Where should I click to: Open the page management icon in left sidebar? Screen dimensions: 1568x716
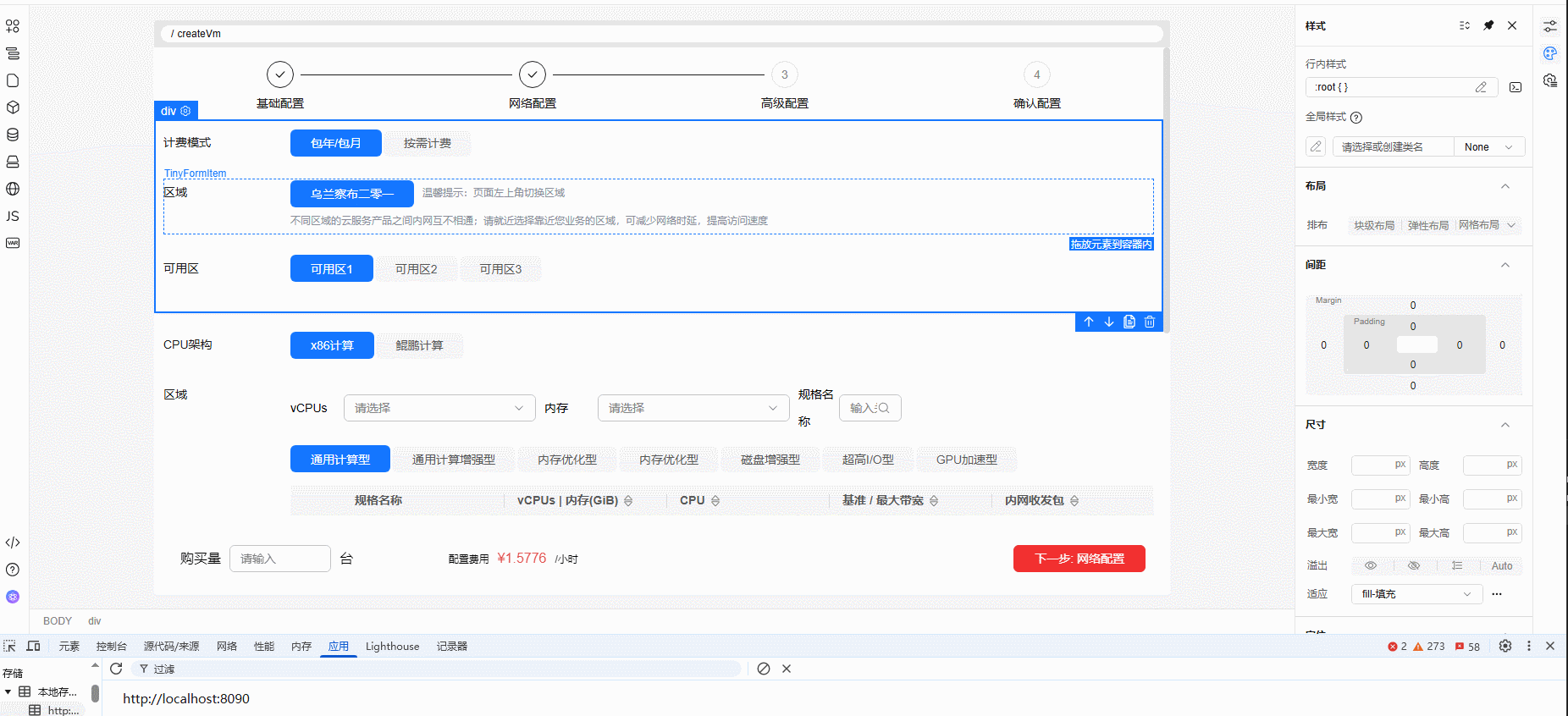click(x=13, y=80)
